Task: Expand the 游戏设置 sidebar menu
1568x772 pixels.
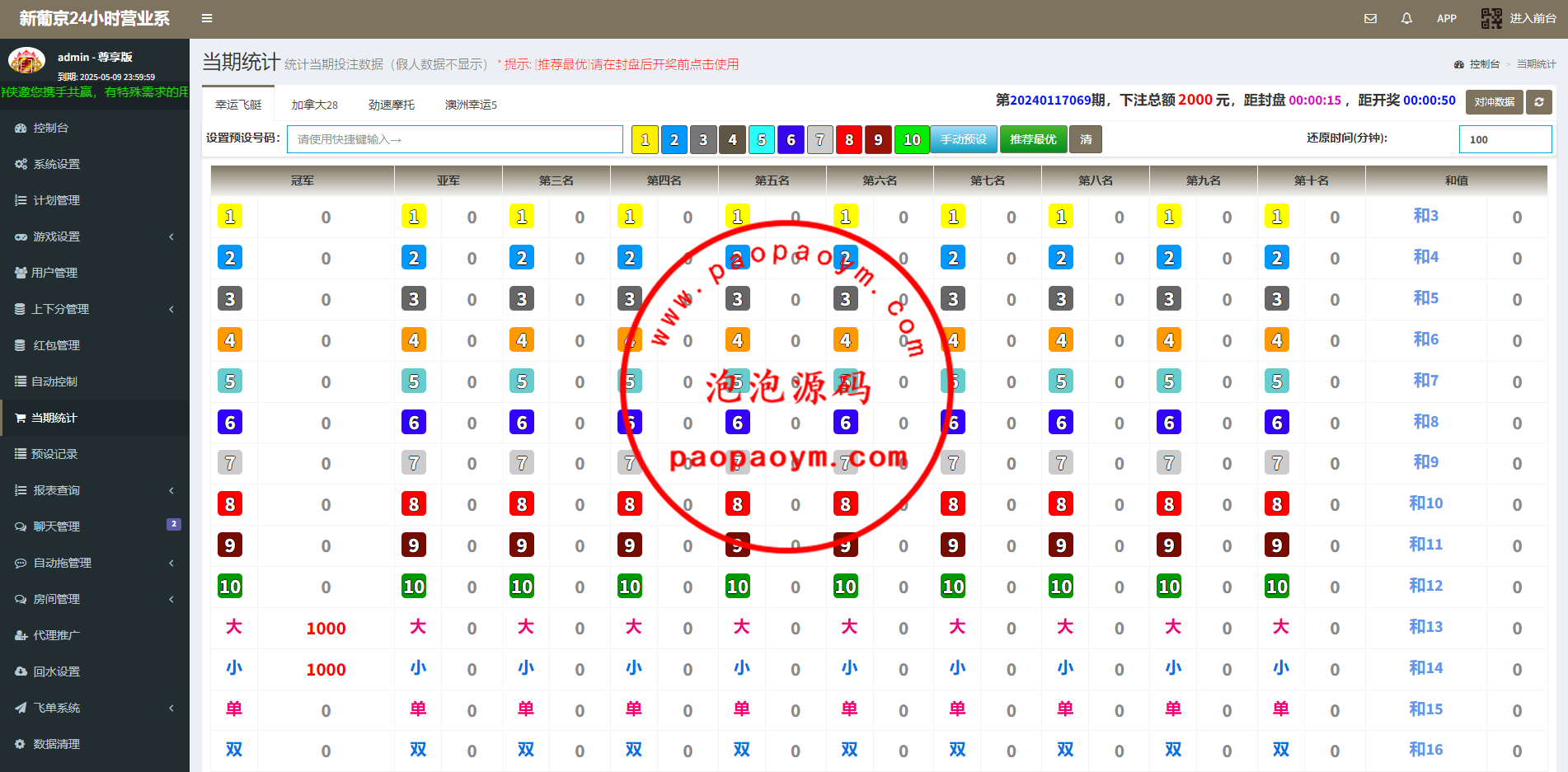Action: tap(56, 236)
